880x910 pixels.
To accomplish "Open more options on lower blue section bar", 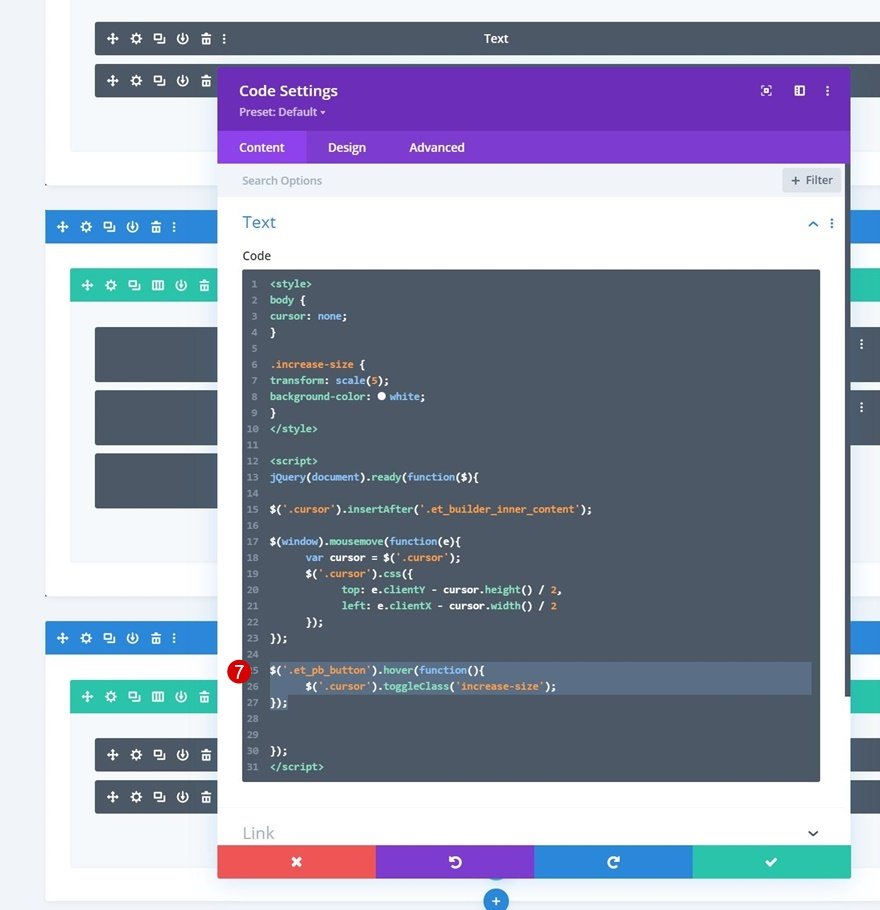I will (x=174, y=638).
